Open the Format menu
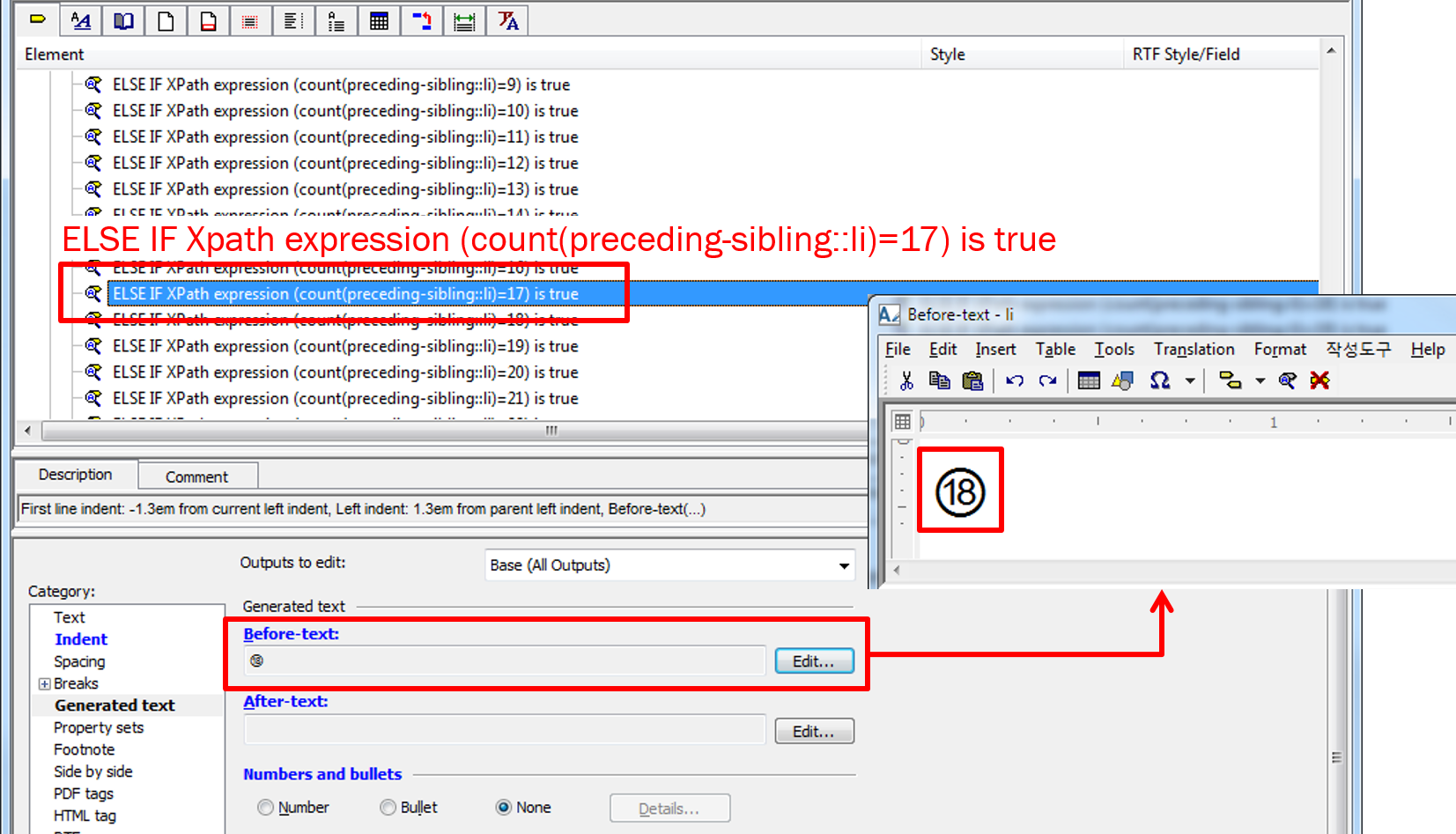 coord(1280,350)
